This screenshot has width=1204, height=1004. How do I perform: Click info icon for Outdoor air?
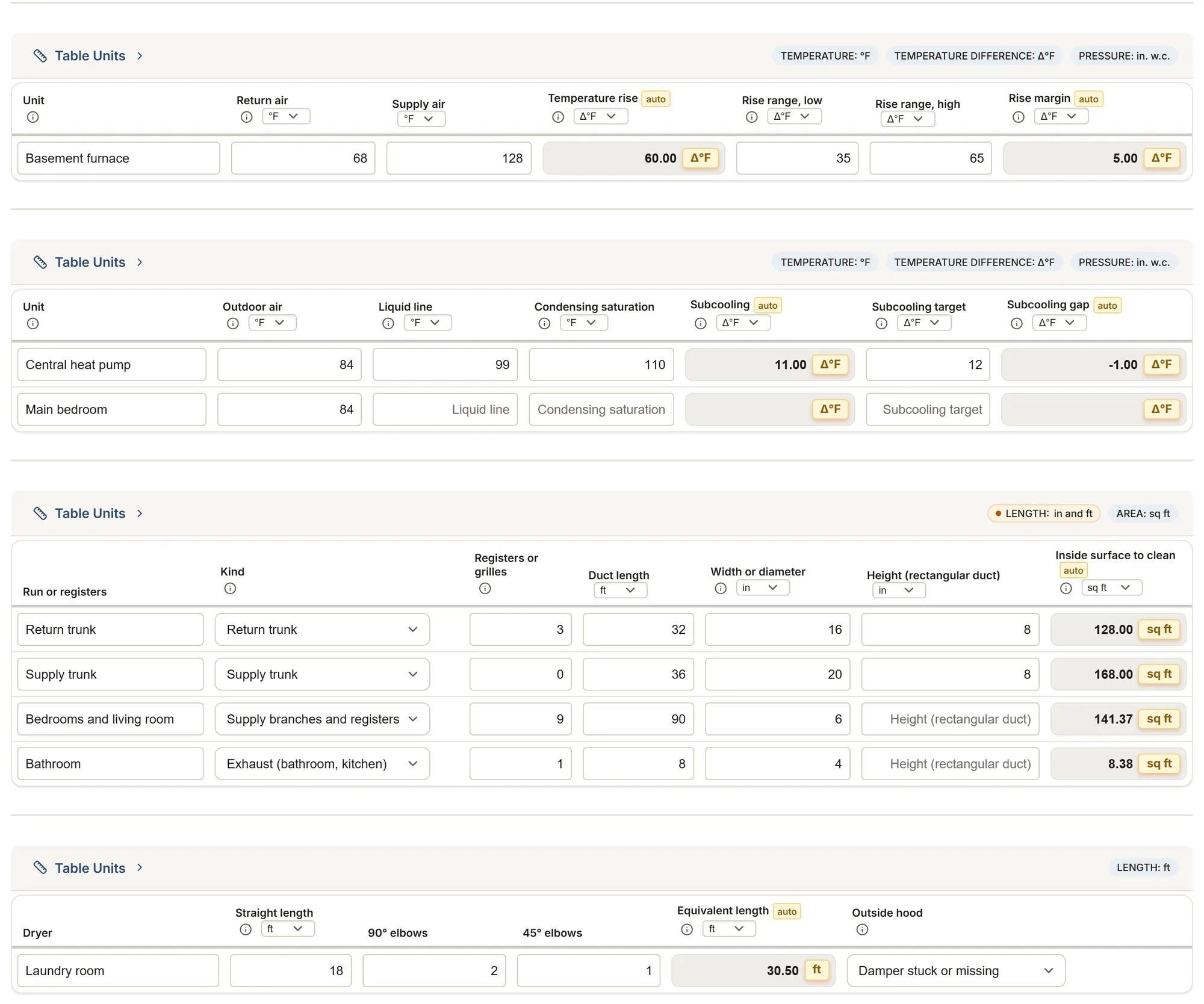(233, 324)
